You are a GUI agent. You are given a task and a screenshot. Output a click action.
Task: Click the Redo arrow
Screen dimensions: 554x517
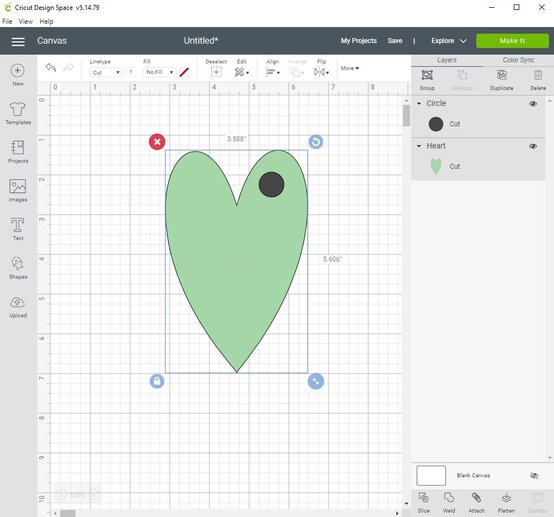68,67
